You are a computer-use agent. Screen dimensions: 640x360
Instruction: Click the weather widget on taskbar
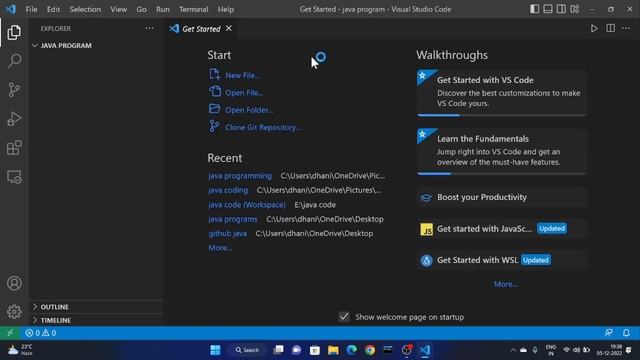(20, 350)
